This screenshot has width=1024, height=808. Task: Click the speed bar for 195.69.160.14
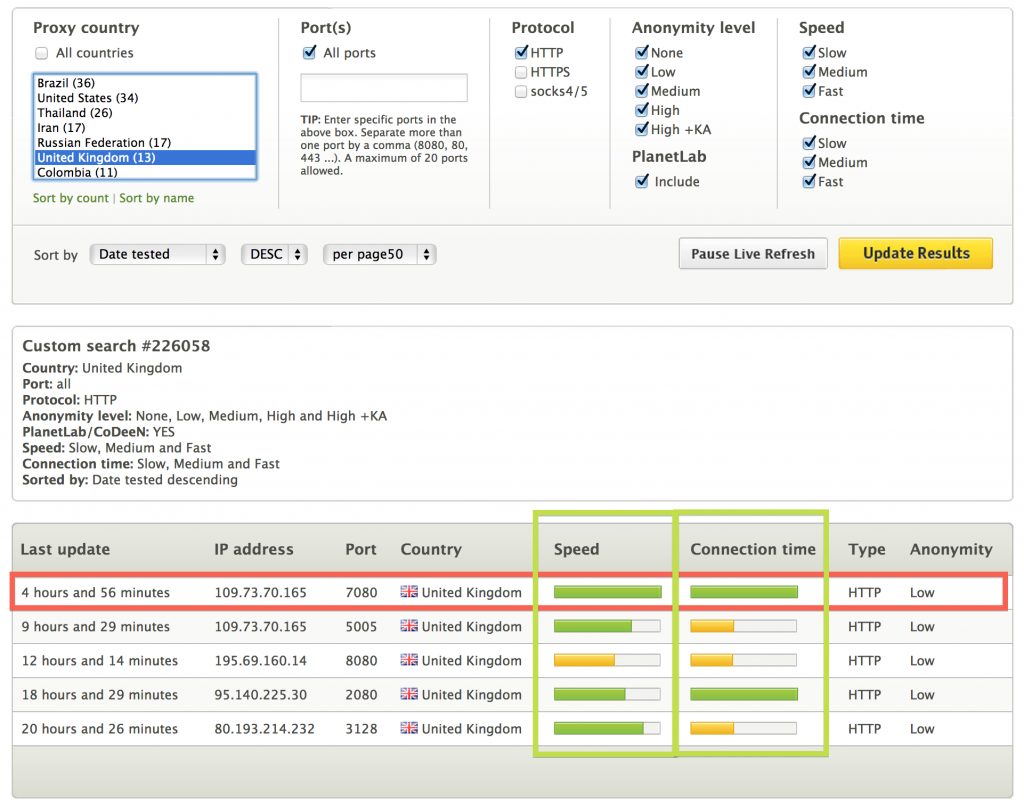607,660
